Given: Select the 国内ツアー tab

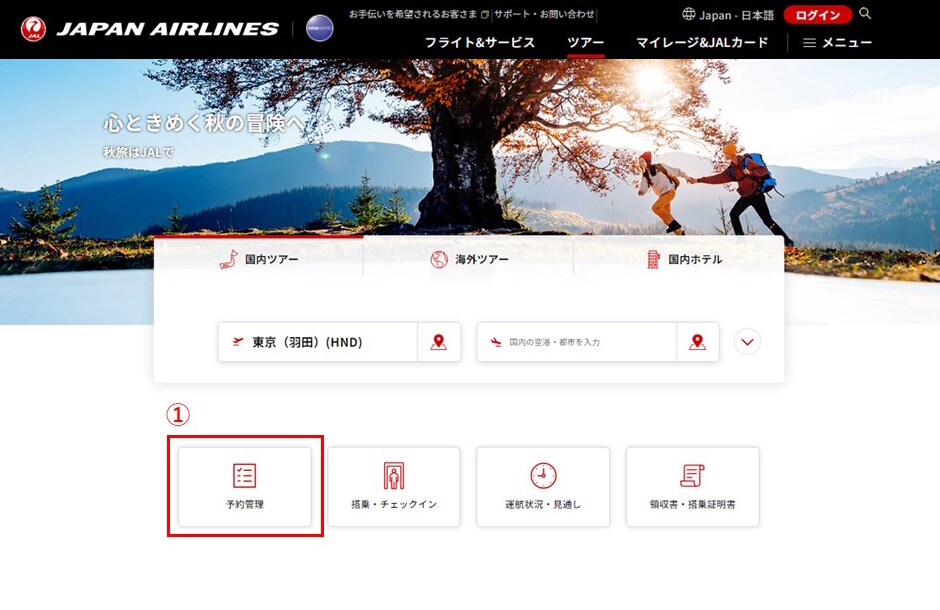Looking at the screenshot, I should click(x=259, y=260).
